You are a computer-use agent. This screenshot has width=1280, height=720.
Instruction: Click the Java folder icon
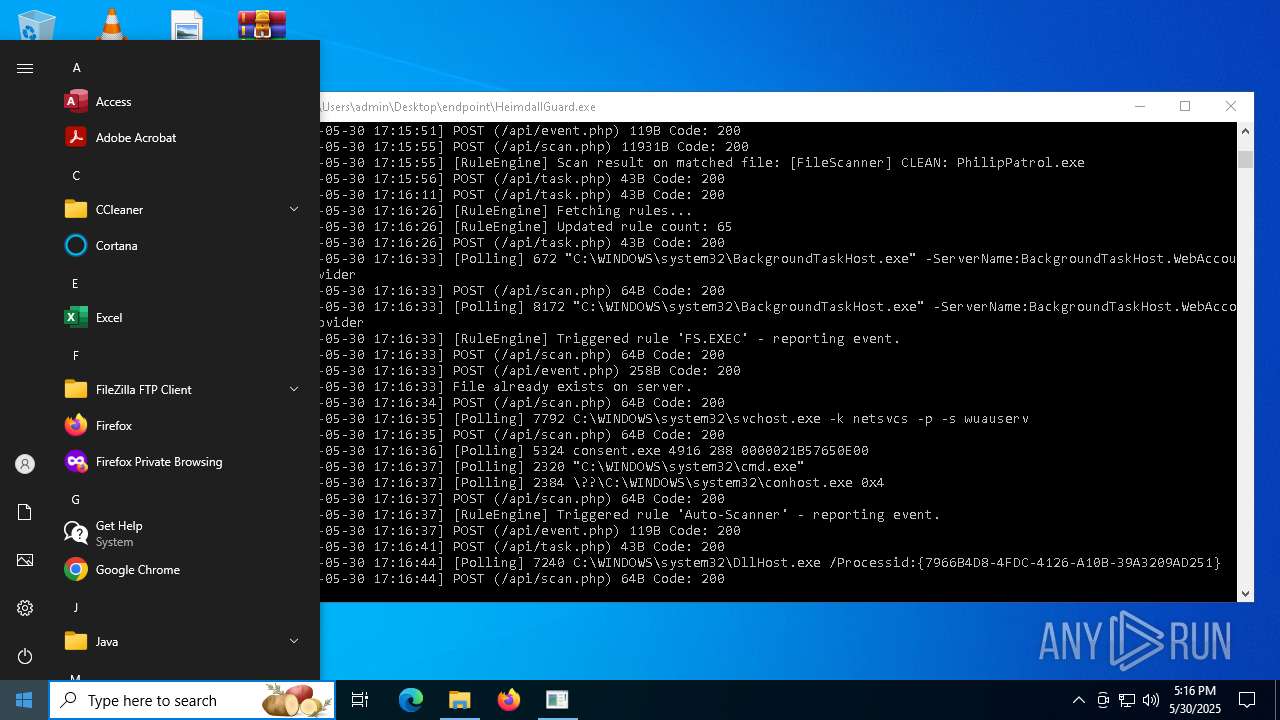(x=76, y=641)
